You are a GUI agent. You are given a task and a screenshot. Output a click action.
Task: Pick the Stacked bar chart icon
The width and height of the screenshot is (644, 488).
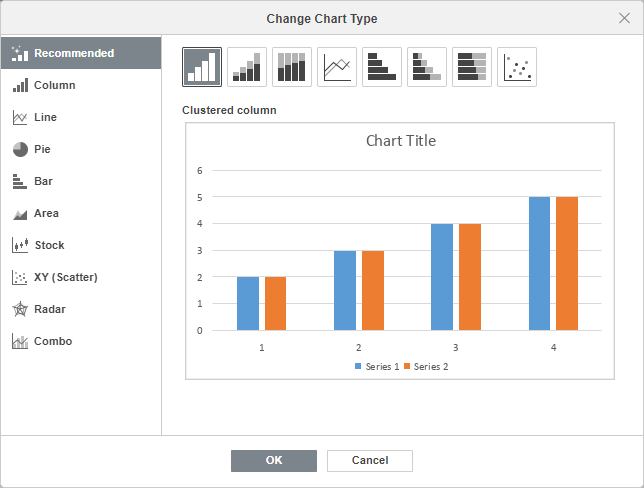(x=427, y=67)
